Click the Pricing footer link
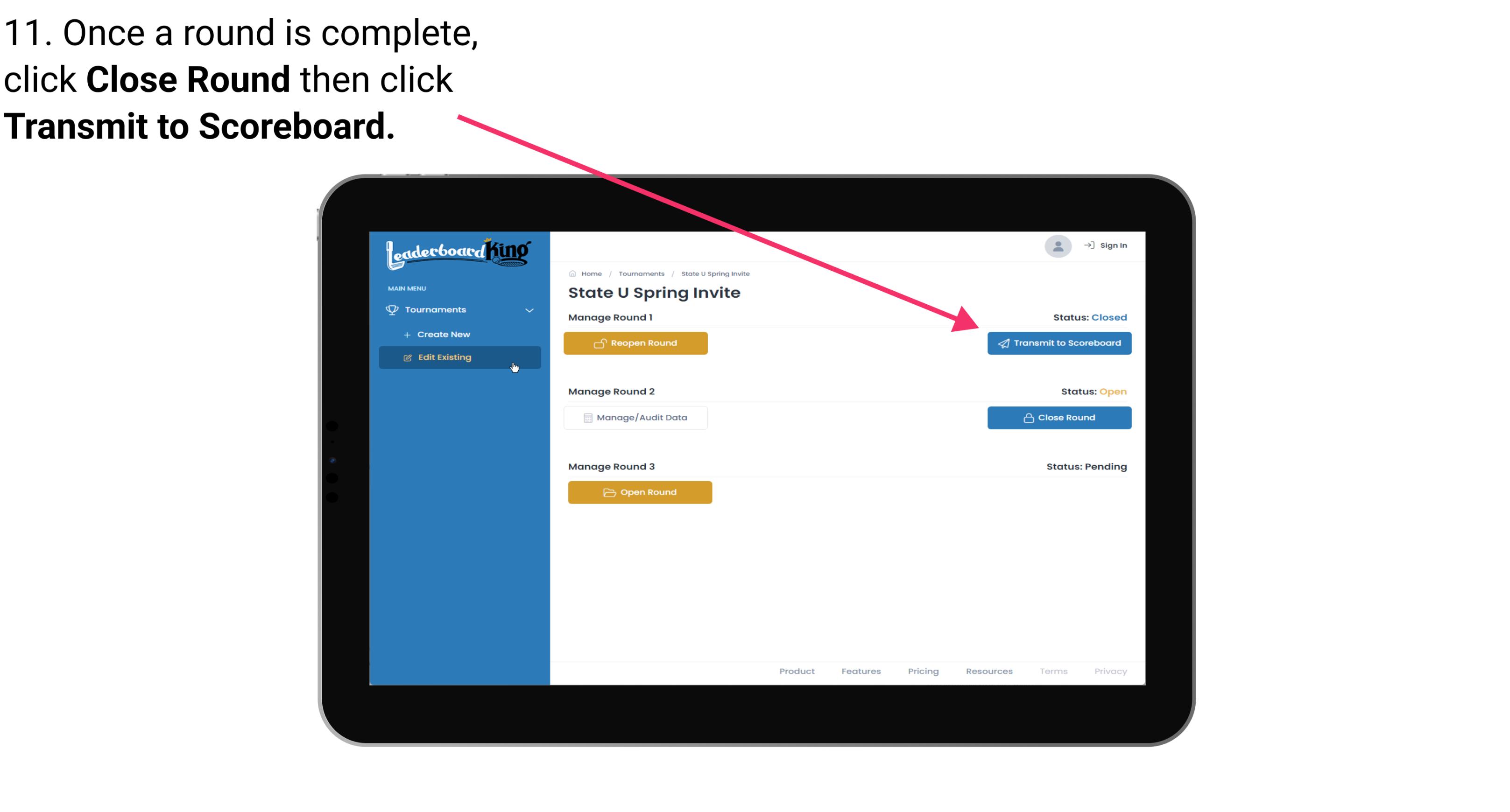Image resolution: width=1510 pixels, height=812 pixels. pos(924,671)
